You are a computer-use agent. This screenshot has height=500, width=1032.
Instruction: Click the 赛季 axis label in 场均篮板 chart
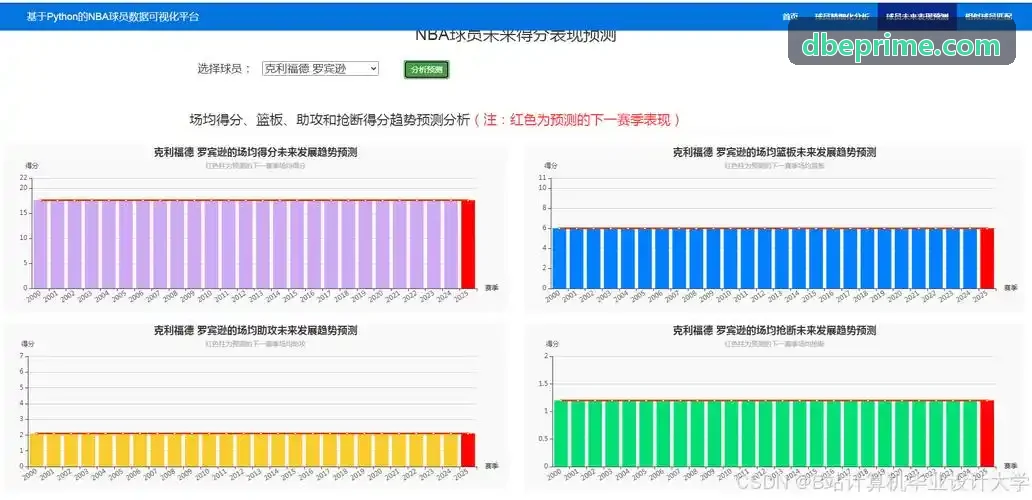1010,288
